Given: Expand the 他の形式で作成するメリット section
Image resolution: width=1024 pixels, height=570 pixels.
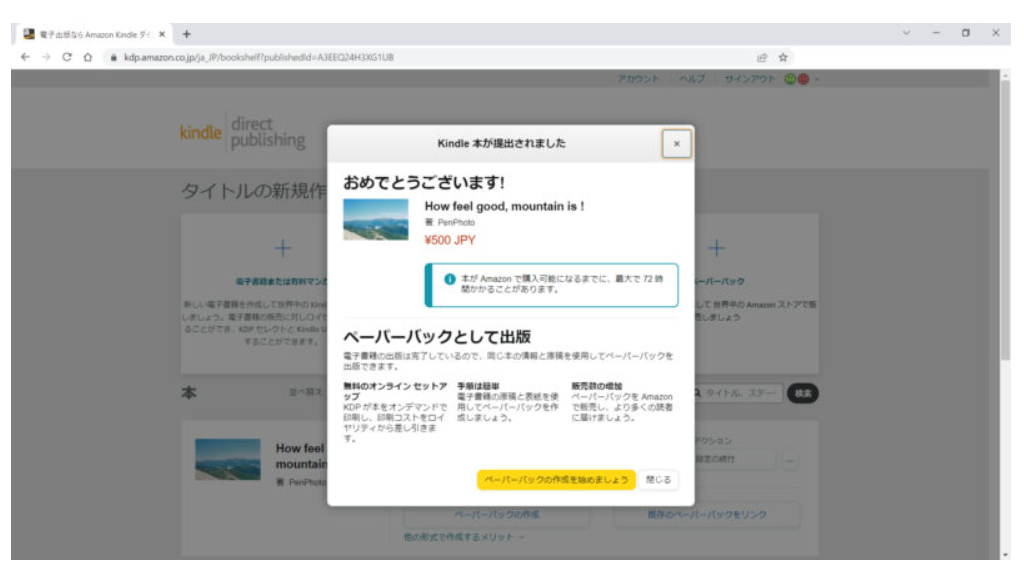Looking at the screenshot, I should click(463, 537).
